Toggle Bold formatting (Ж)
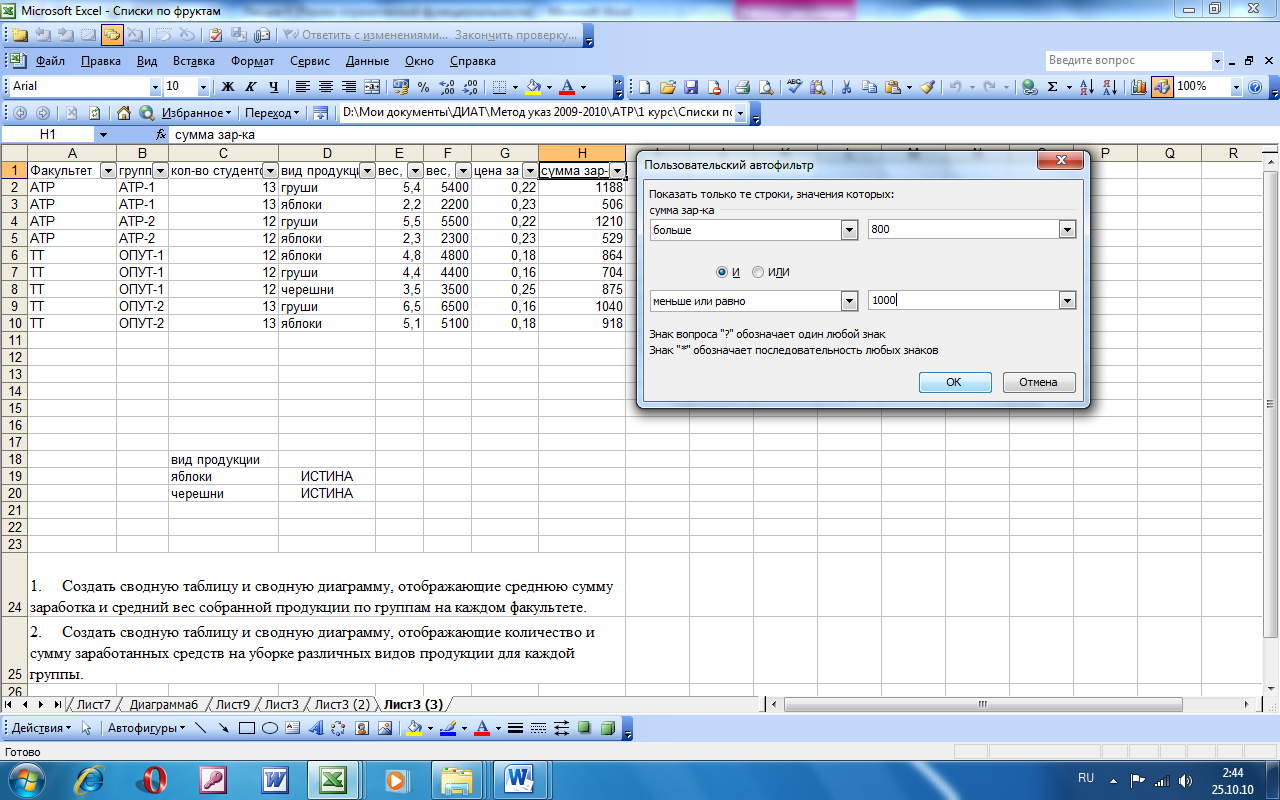This screenshot has width=1280, height=800. tap(227, 87)
